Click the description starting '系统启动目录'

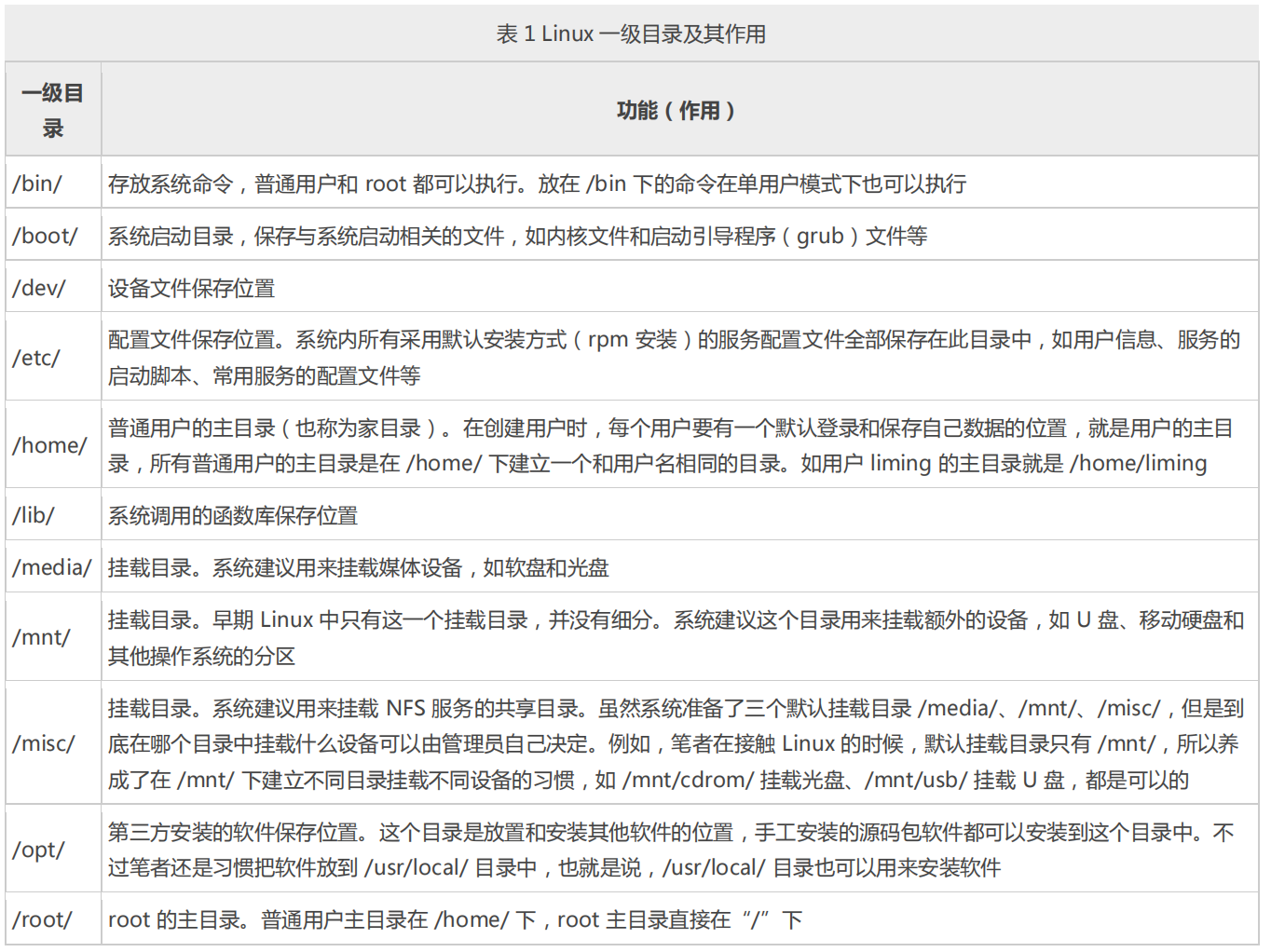(x=517, y=236)
